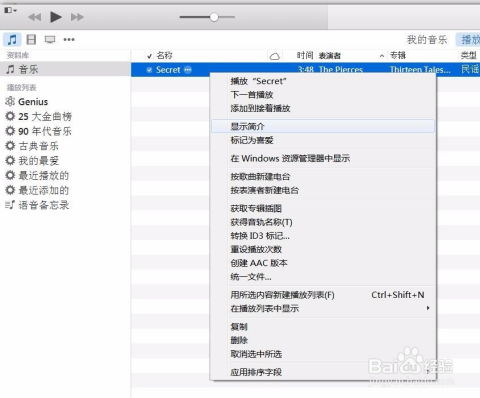Open the 我的音乐 tab
Image resolution: width=480 pixels, height=398 pixels.
(x=427, y=40)
